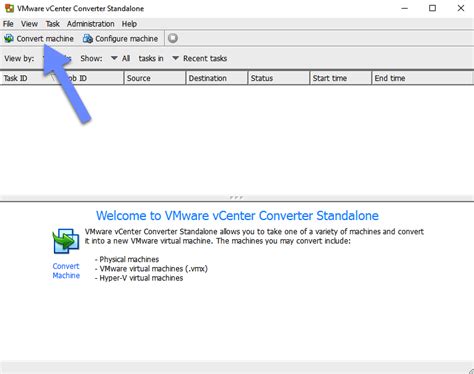Open the Administration menu

pos(90,24)
